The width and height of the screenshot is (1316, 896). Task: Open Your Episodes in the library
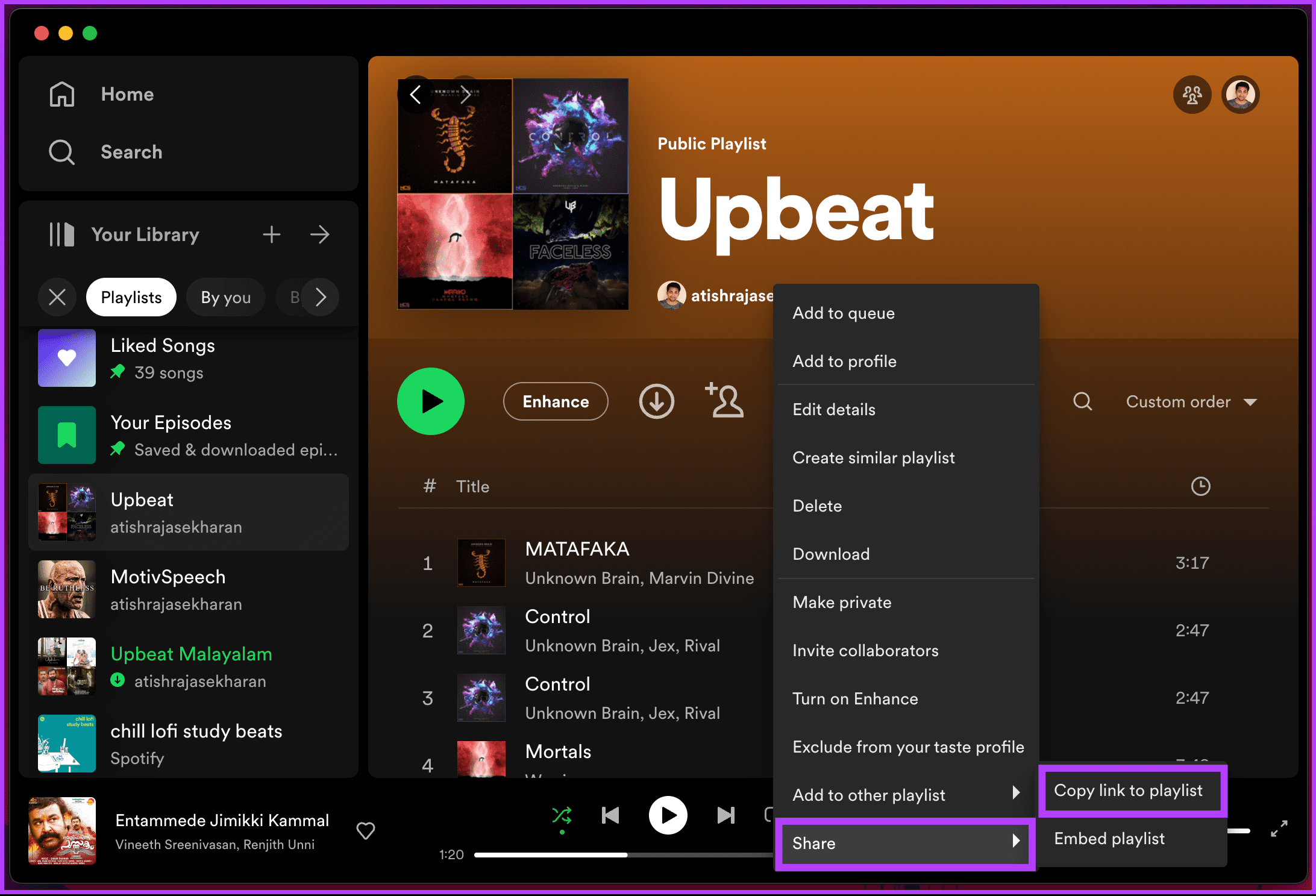pos(189,435)
